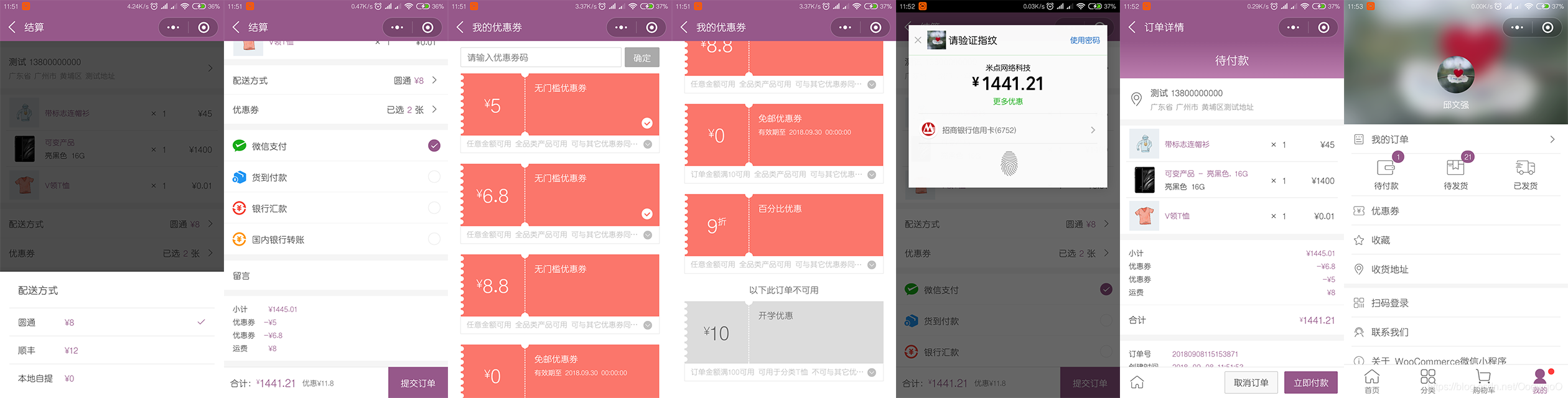The height and width of the screenshot is (398, 1568).
Task: Click 立即付款 button
Action: click(x=1311, y=382)
